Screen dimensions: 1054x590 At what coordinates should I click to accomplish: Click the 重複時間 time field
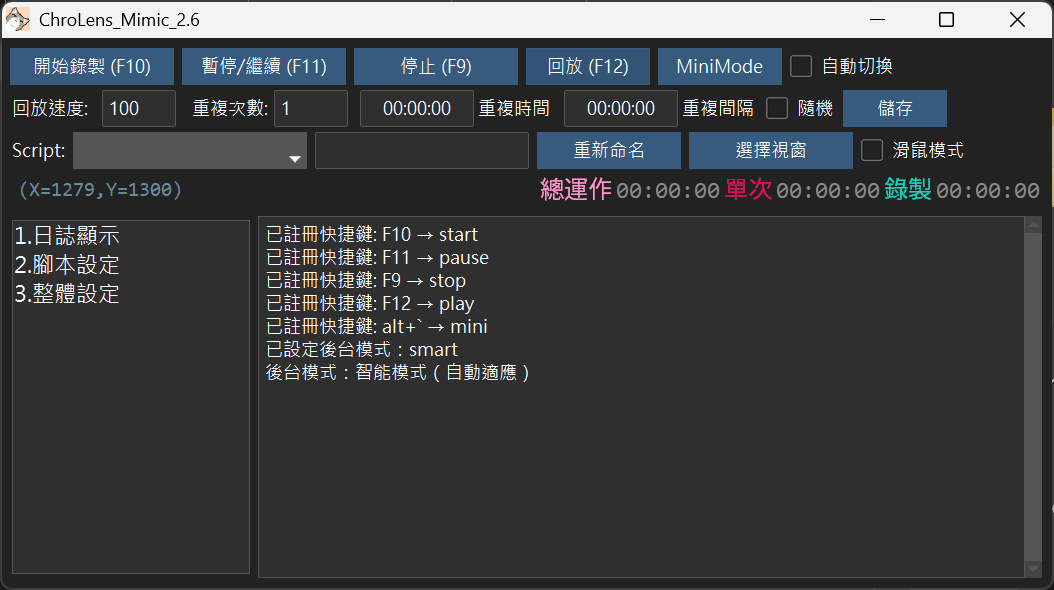point(417,108)
